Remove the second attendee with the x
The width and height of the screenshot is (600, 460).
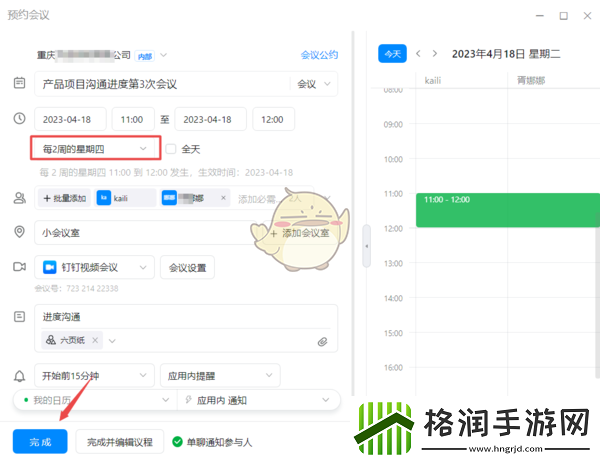click(x=223, y=197)
